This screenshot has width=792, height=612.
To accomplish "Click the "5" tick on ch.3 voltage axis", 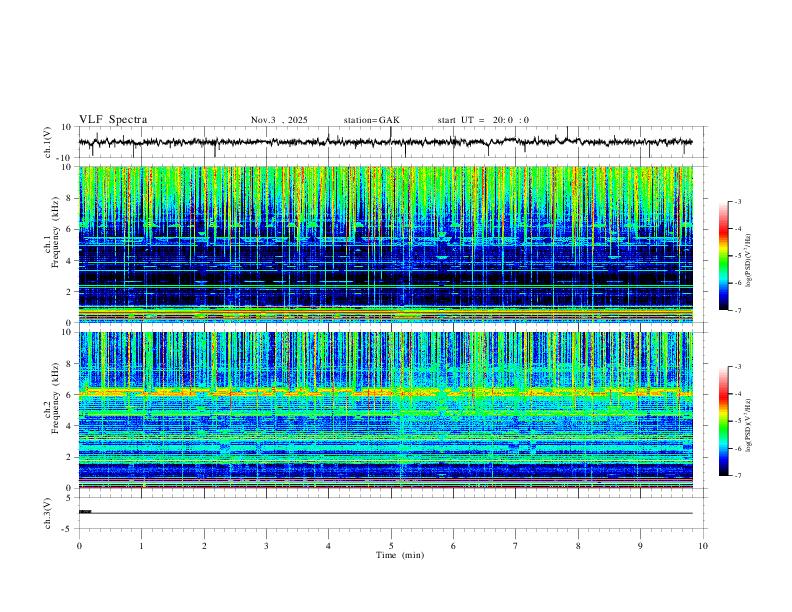I will (70, 498).
